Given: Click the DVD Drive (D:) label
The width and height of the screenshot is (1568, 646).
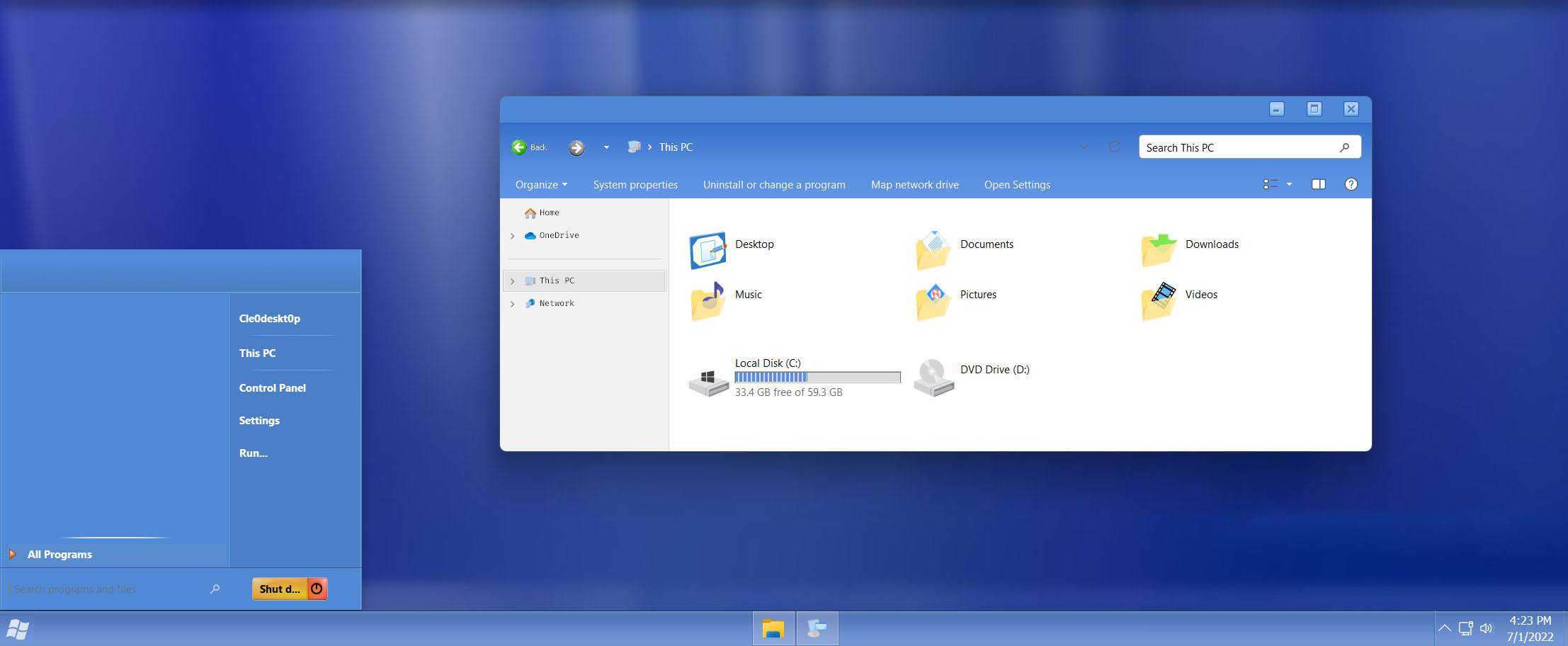Looking at the screenshot, I should click(x=994, y=370).
